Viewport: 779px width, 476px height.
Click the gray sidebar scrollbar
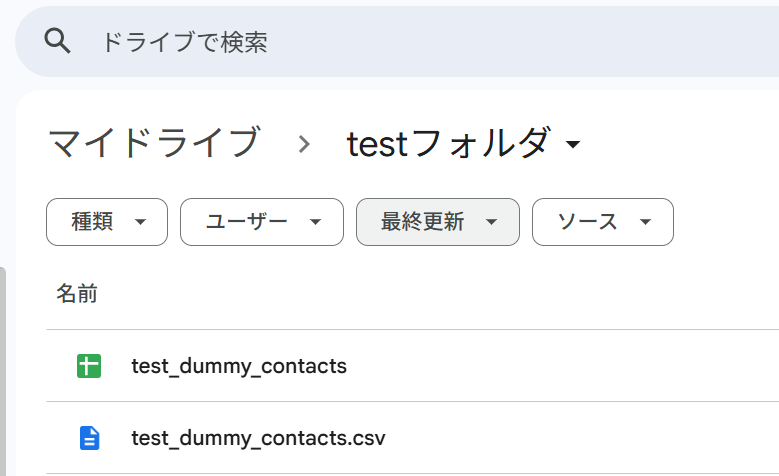(2, 372)
